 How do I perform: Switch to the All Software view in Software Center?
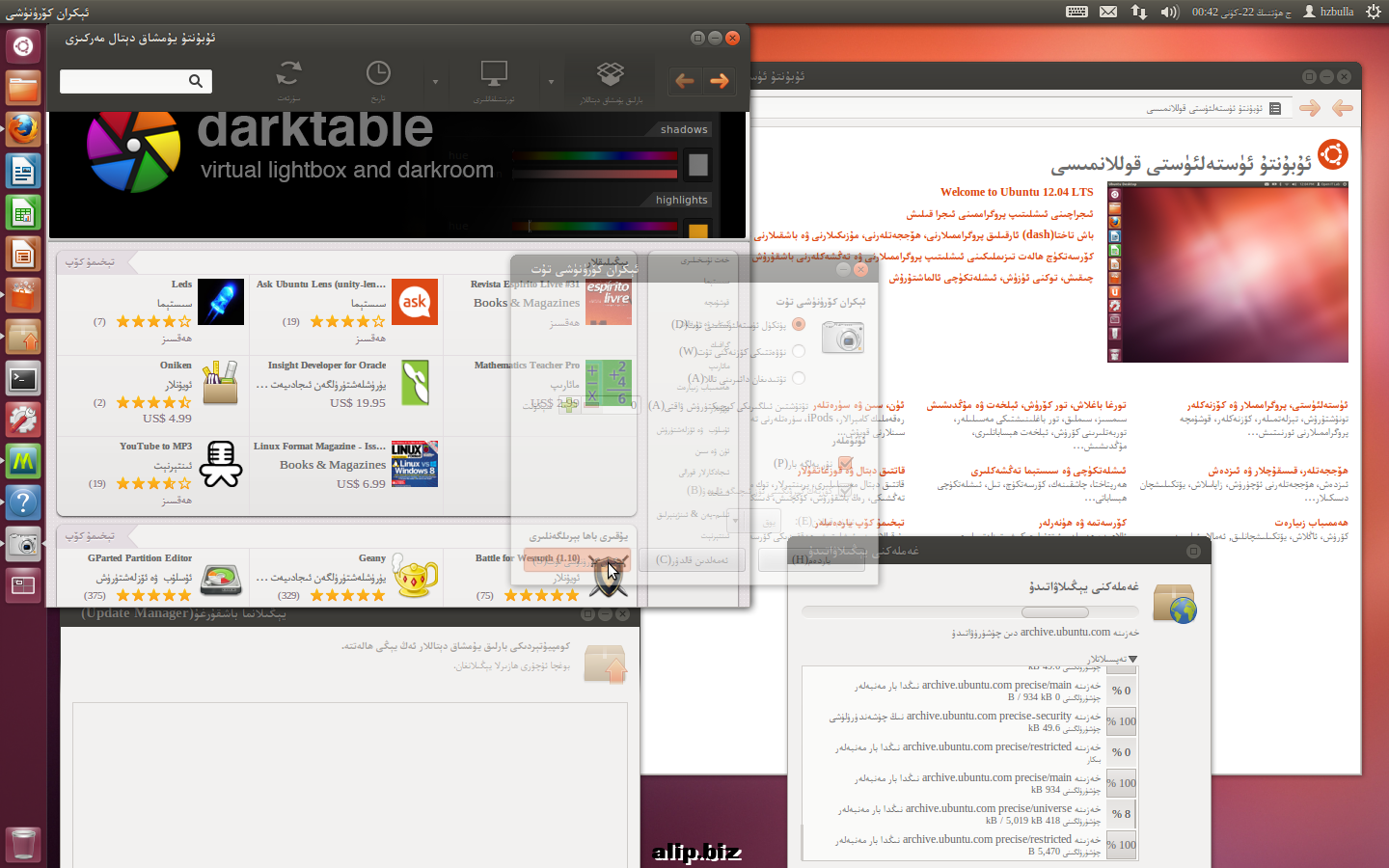tap(610, 82)
